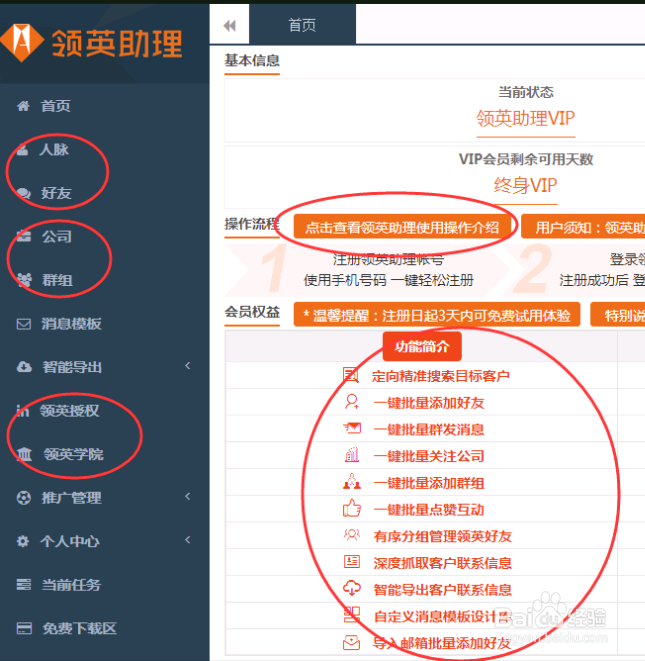Click the LinkedIn icon beside 领英授权
Viewport: 645px width, 661px height.
pyautogui.click(x=23, y=411)
